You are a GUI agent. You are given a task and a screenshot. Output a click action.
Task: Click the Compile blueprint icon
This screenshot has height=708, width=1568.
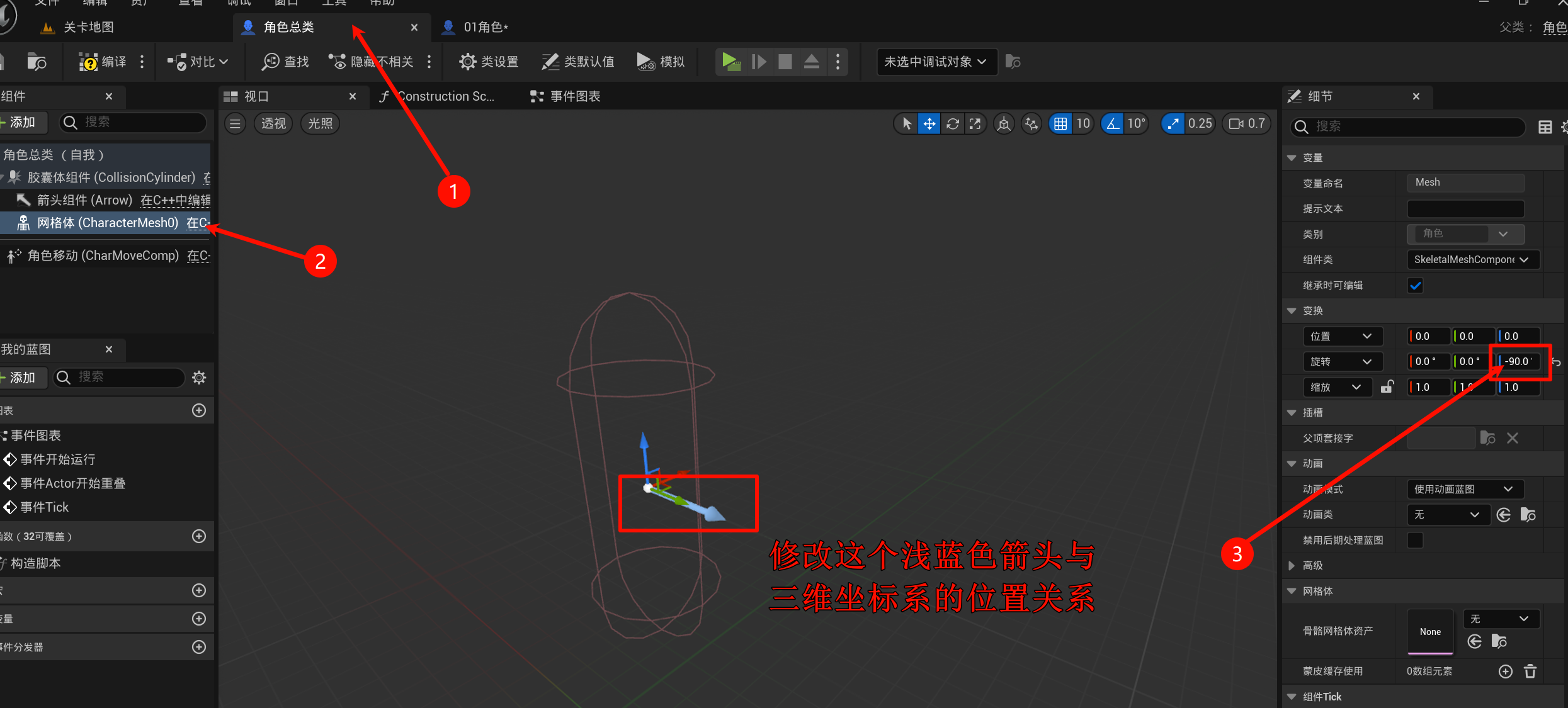(88, 62)
